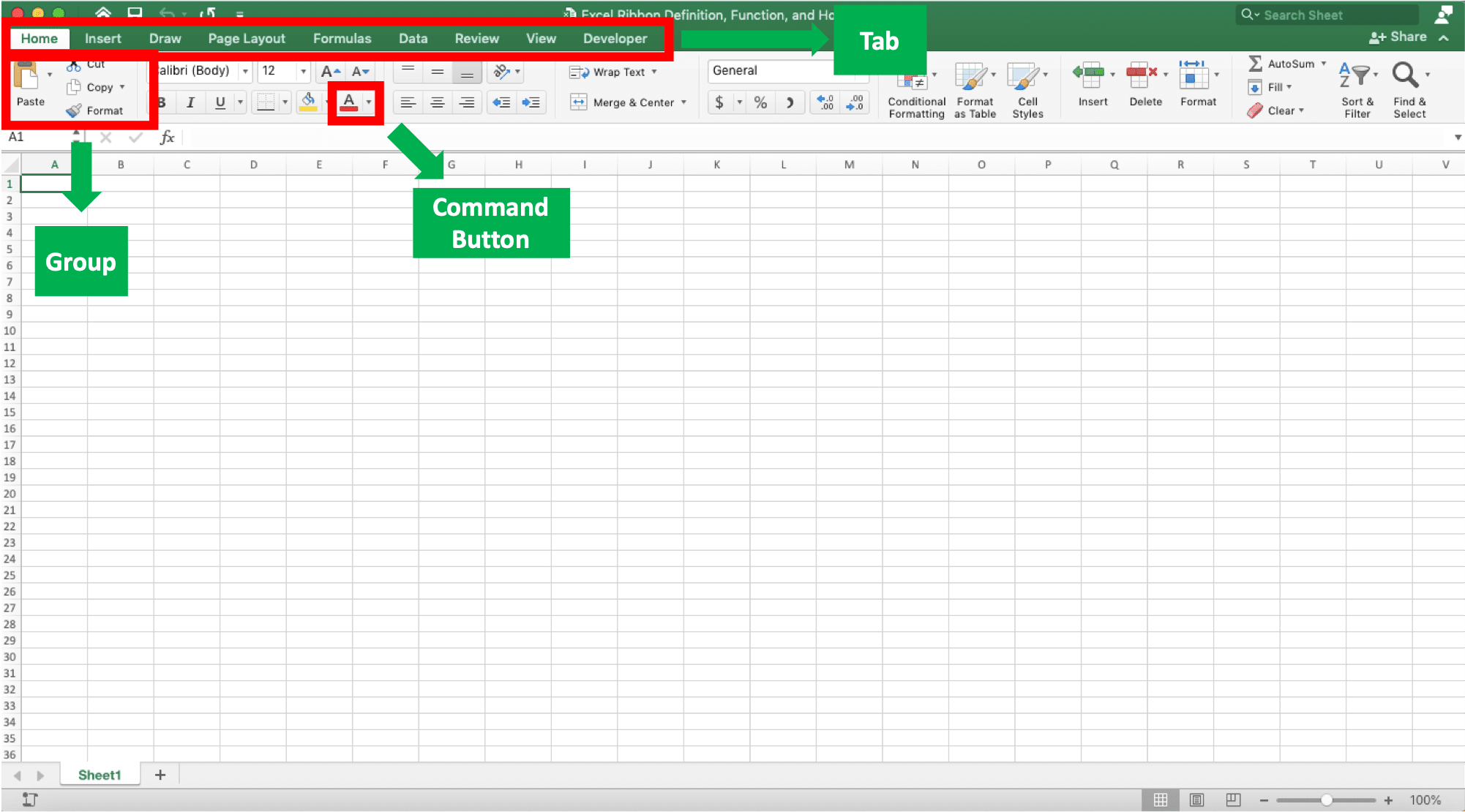Open the Developer tab
The image size is (1465, 812).
click(615, 39)
